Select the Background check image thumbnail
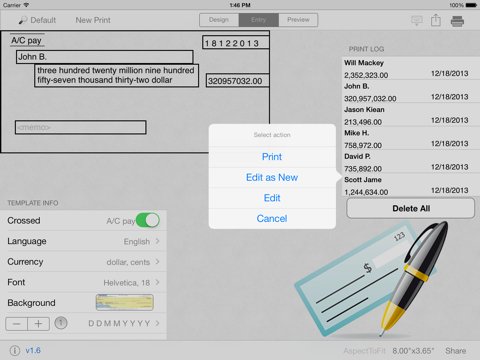 pyautogui.click(x=125, y=302)
